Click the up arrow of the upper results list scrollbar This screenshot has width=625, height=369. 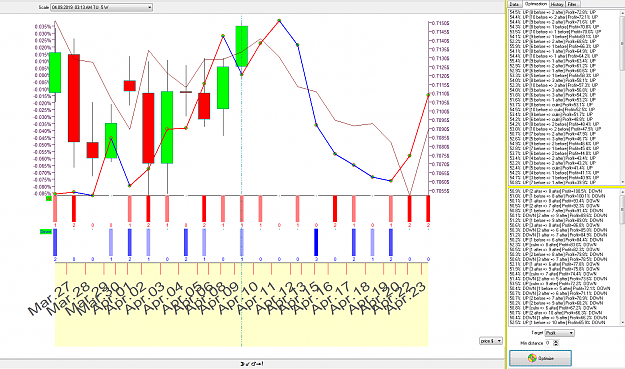[622, 12]
